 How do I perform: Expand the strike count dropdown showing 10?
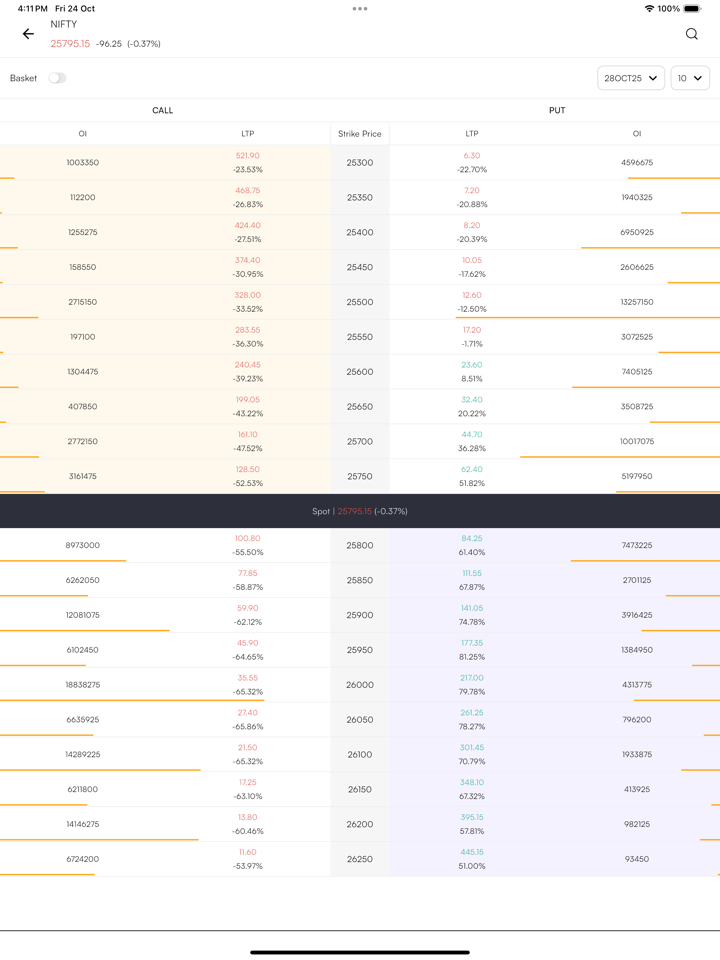click(690, 78)
